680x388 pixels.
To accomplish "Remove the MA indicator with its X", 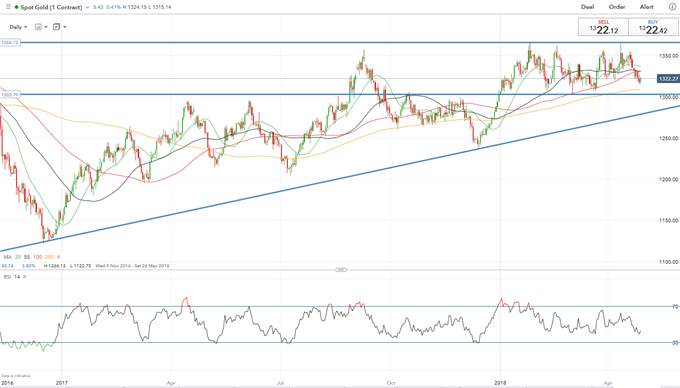I will 59,257.
